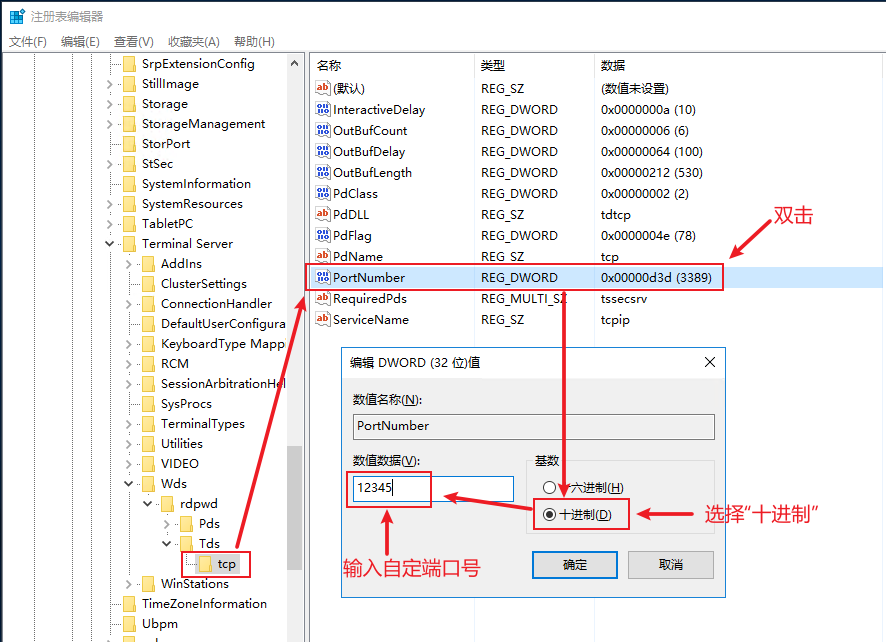Open the 帮助(H) Help menu
Viewport: 886px width, 642px height.
254,42
